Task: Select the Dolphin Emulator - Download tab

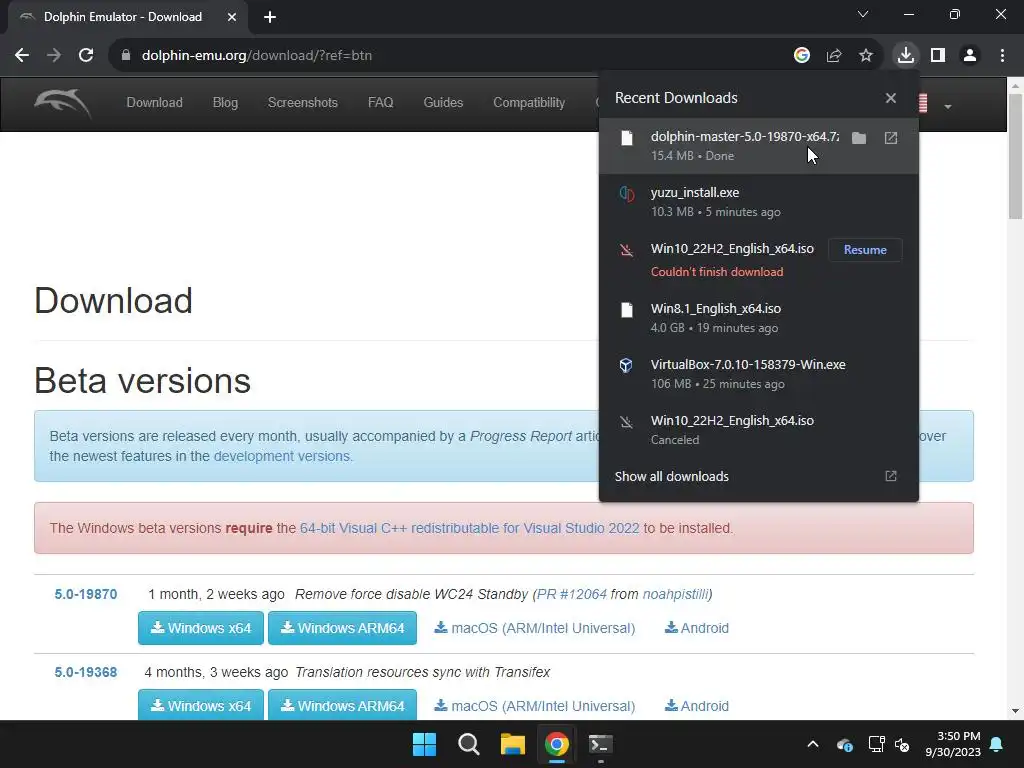Action: (x=128, y=17)
